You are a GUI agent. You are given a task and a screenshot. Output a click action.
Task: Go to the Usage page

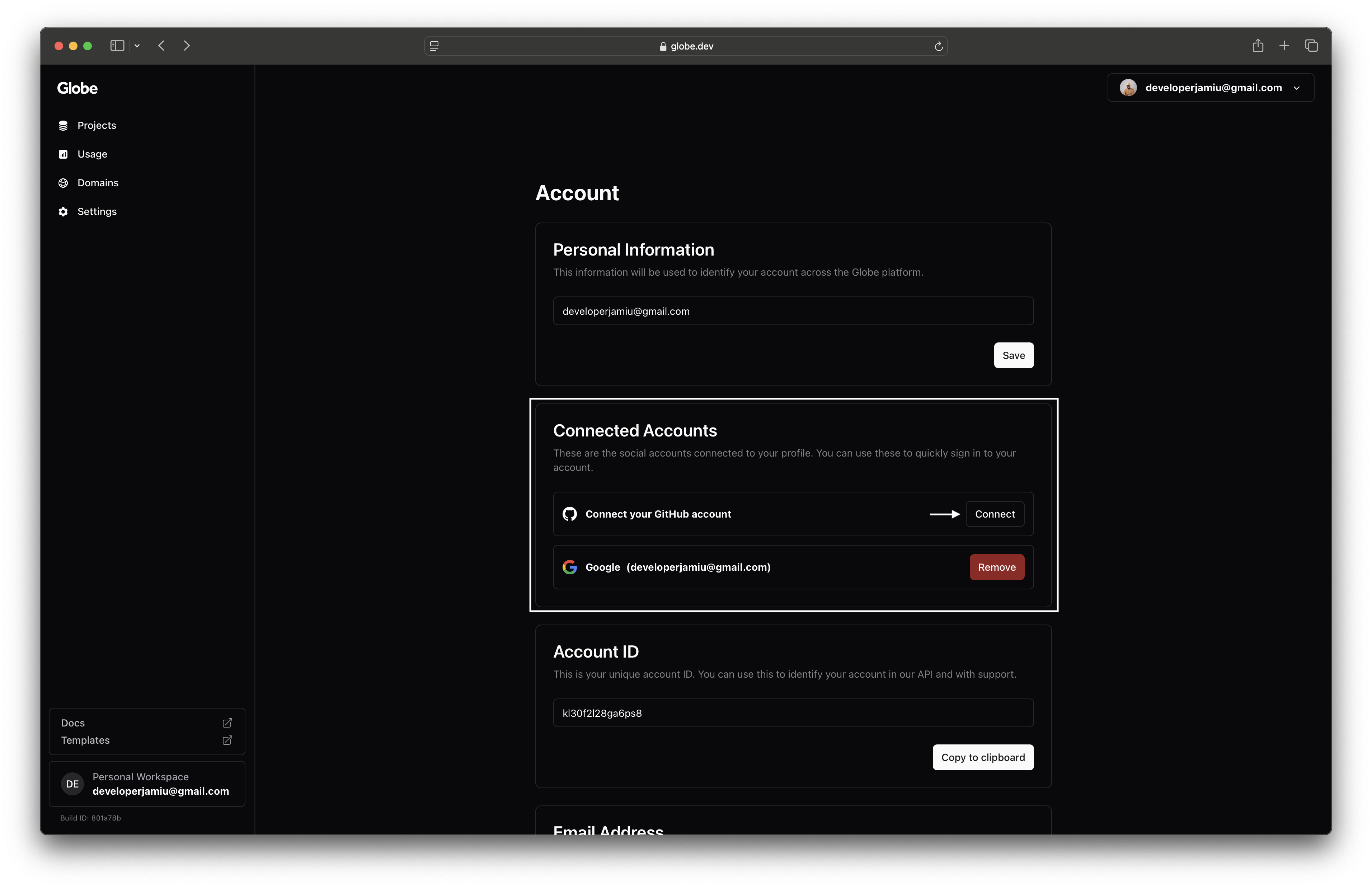click(92, 154)
